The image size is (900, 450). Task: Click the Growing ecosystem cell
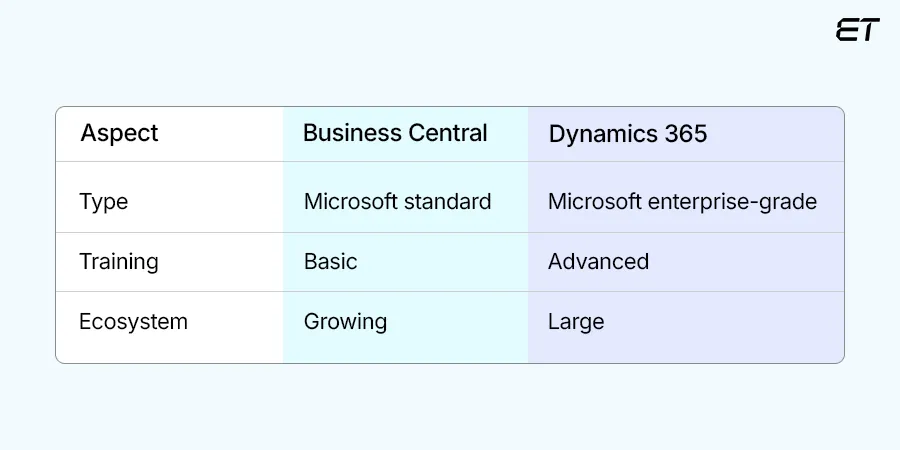coord(345,321)
